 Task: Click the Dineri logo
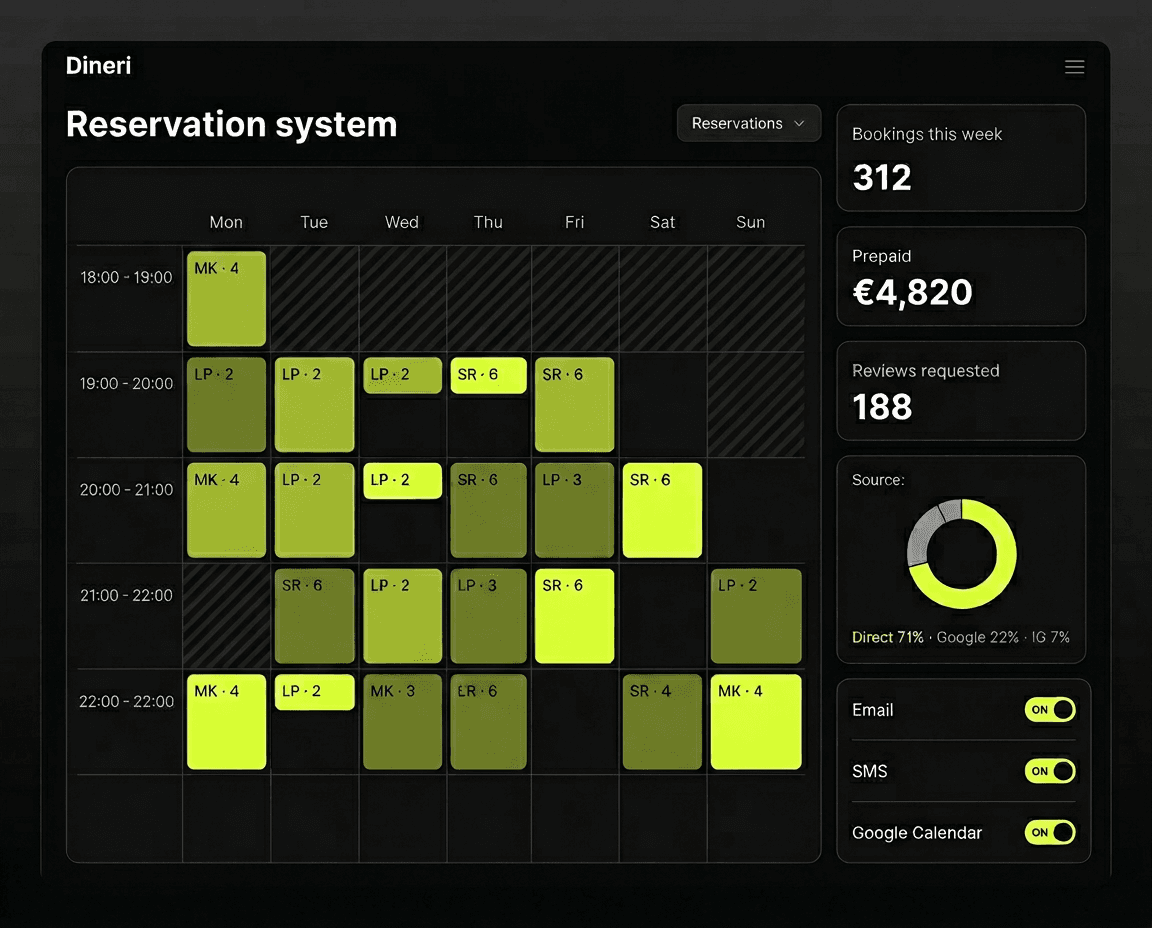click(98, 65)
